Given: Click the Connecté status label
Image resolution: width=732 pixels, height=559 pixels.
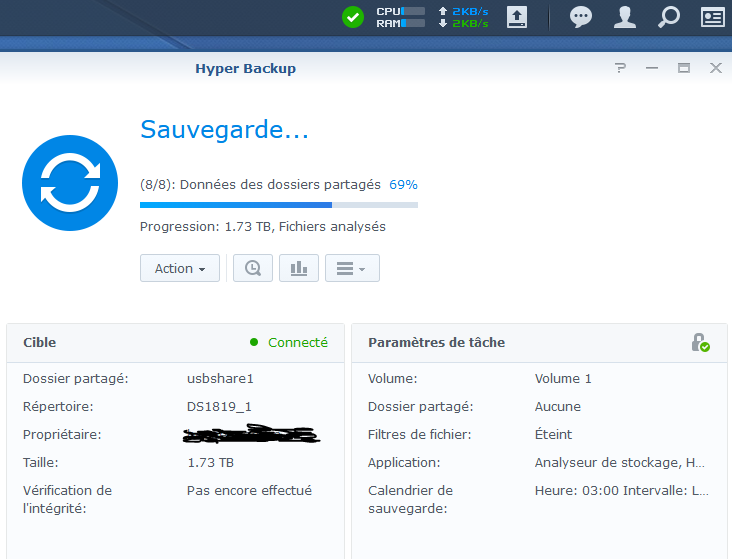Looking at the screenshot, I should [x=298, y=342].
